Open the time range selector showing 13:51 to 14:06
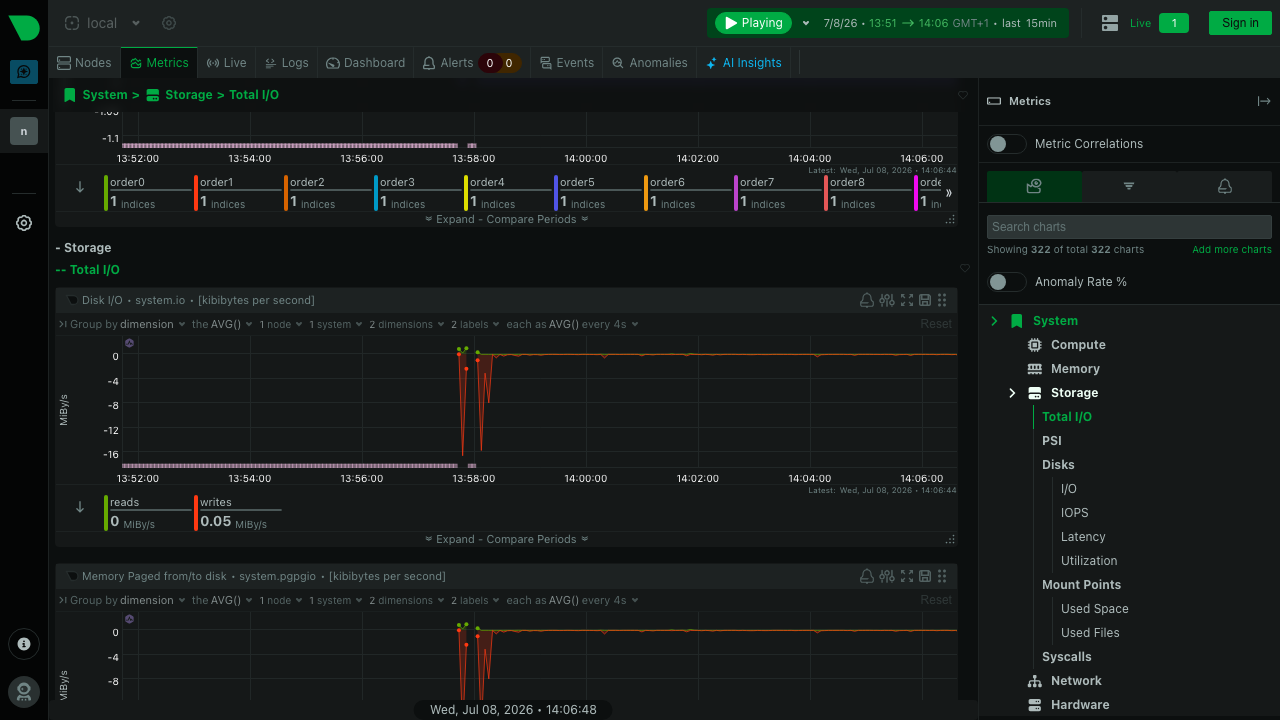The height and width of the screenshot is (720, 1280). 940,23
